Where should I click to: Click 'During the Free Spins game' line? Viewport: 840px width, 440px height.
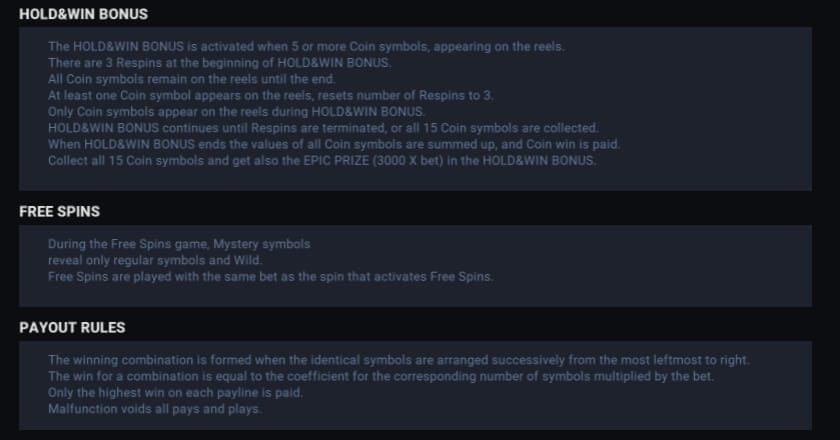coord(179,244)
